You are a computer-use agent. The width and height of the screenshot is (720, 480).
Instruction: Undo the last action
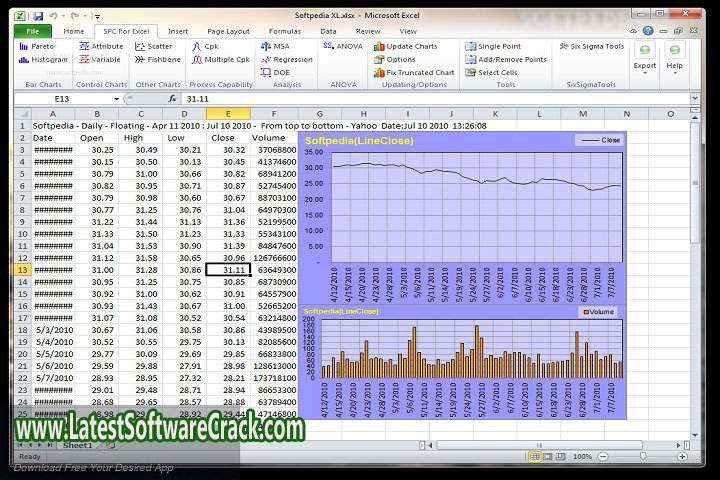tap(53, 16)
